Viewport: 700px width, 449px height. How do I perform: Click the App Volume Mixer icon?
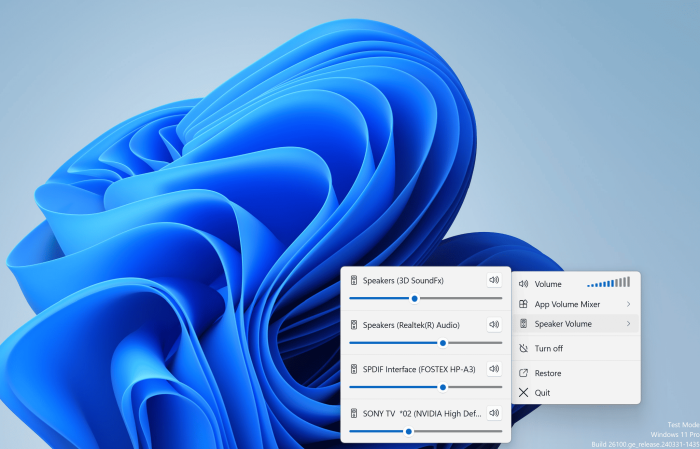(523, 304)
